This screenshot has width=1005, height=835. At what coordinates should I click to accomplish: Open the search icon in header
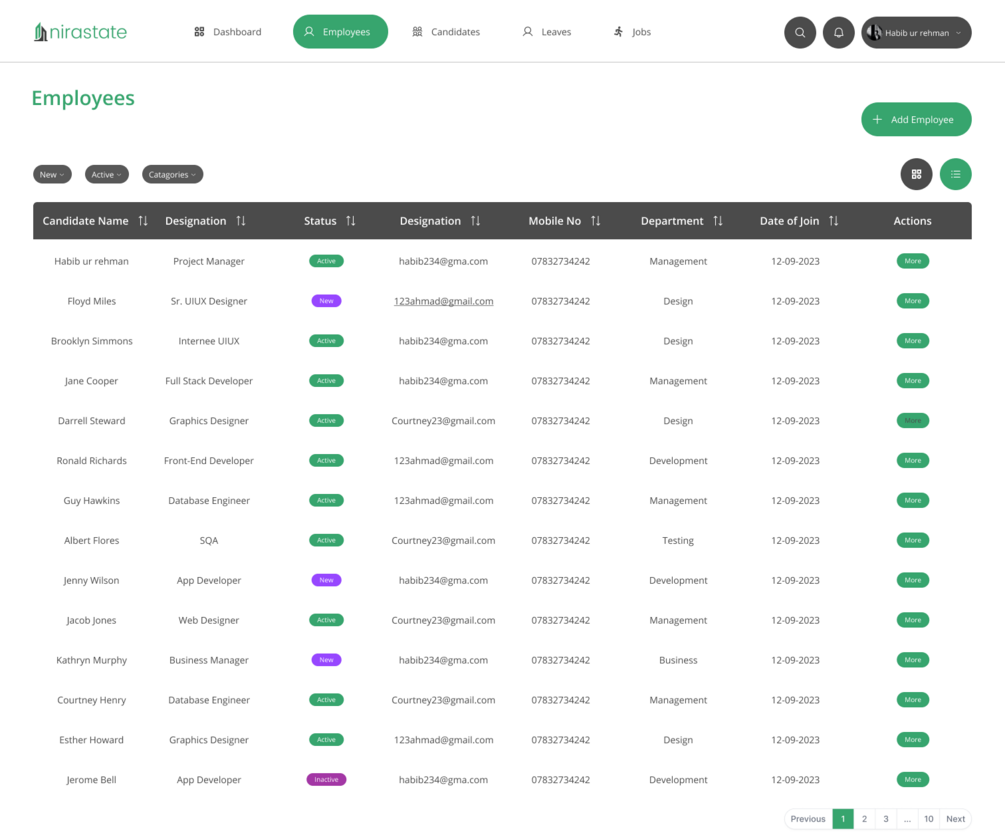click(x=800, y=33)
